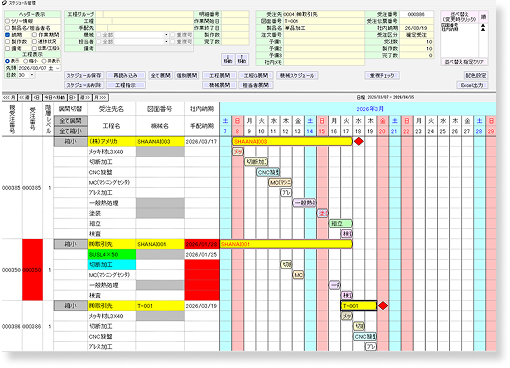Click 今日へ移動 to jump to today

55,98
